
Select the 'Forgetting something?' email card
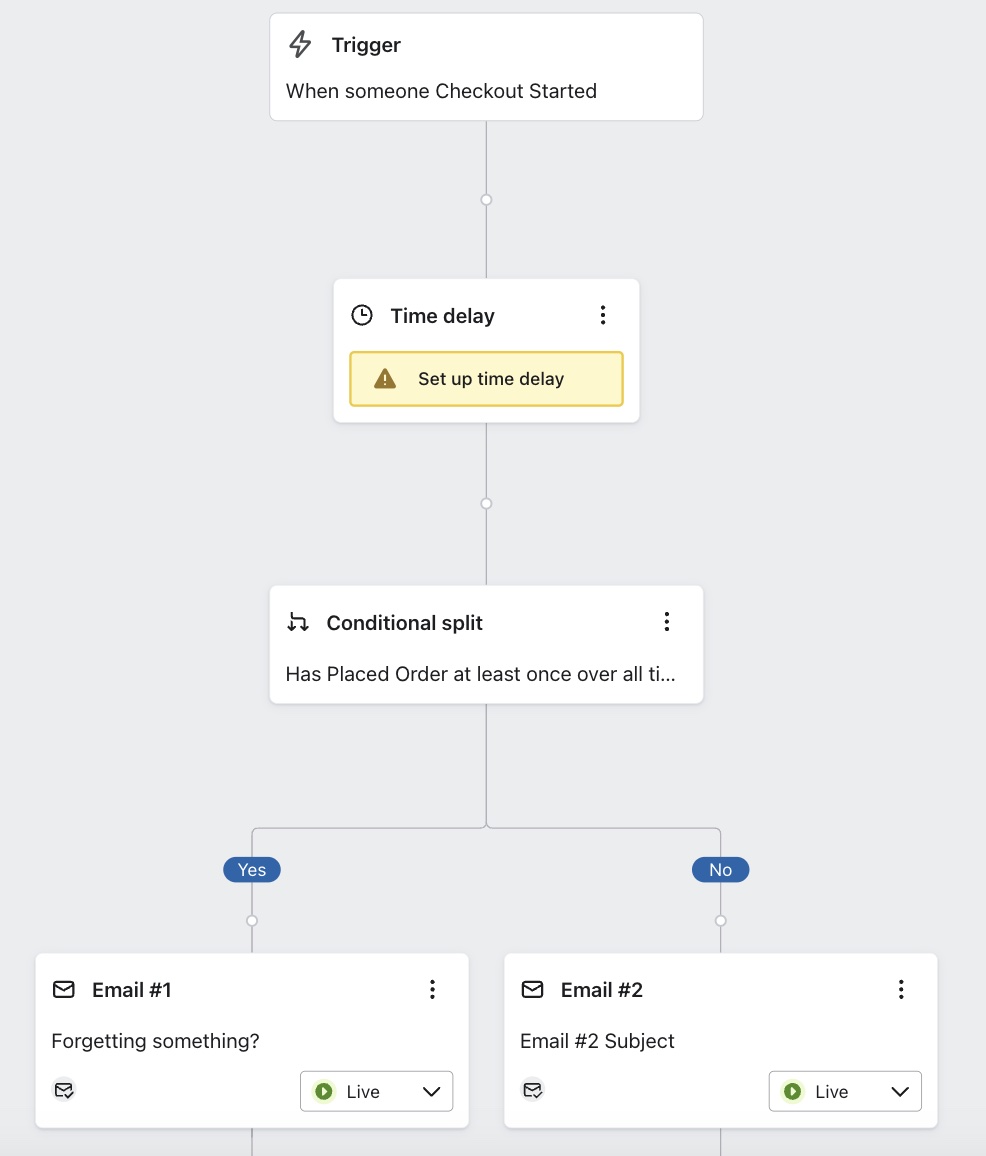[x=155, y=1041]
